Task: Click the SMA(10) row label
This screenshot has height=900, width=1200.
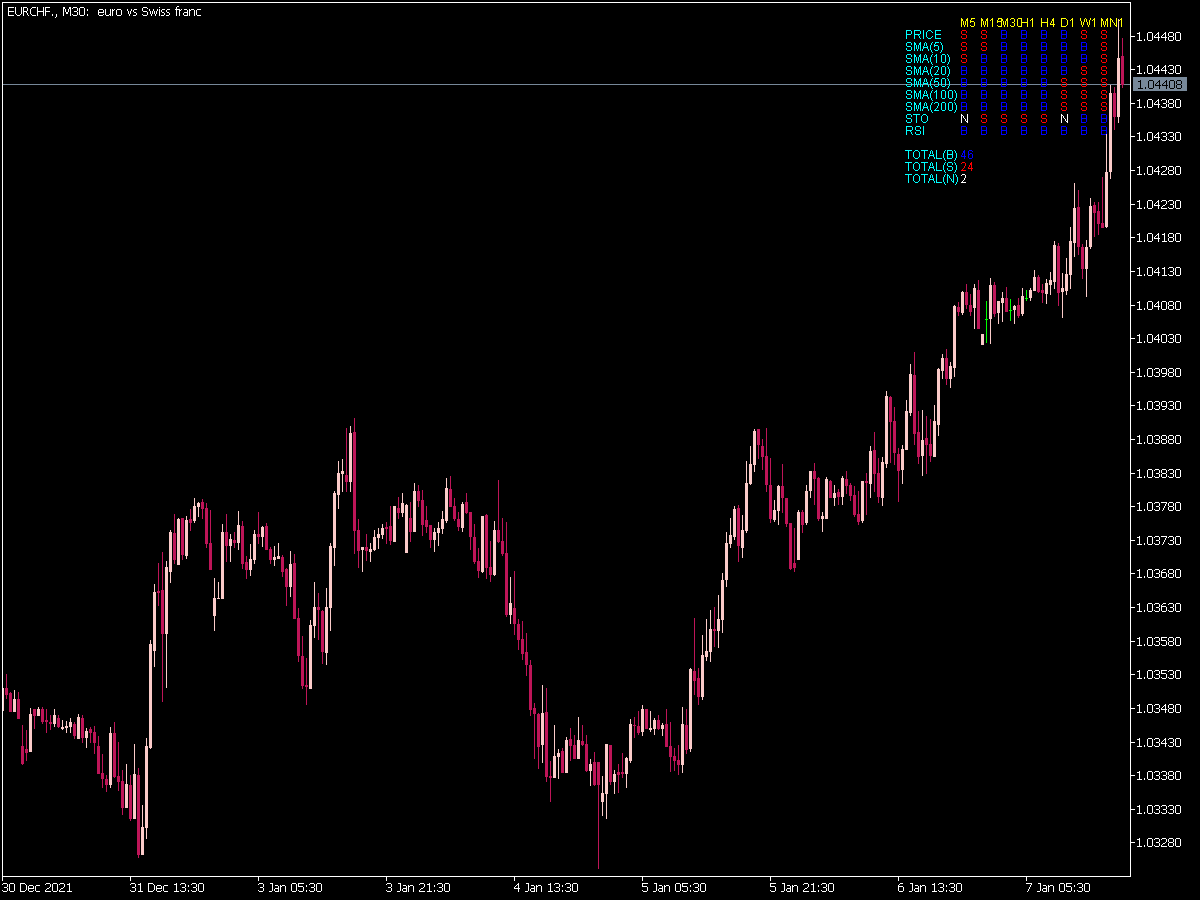Action: pos(928,59)
